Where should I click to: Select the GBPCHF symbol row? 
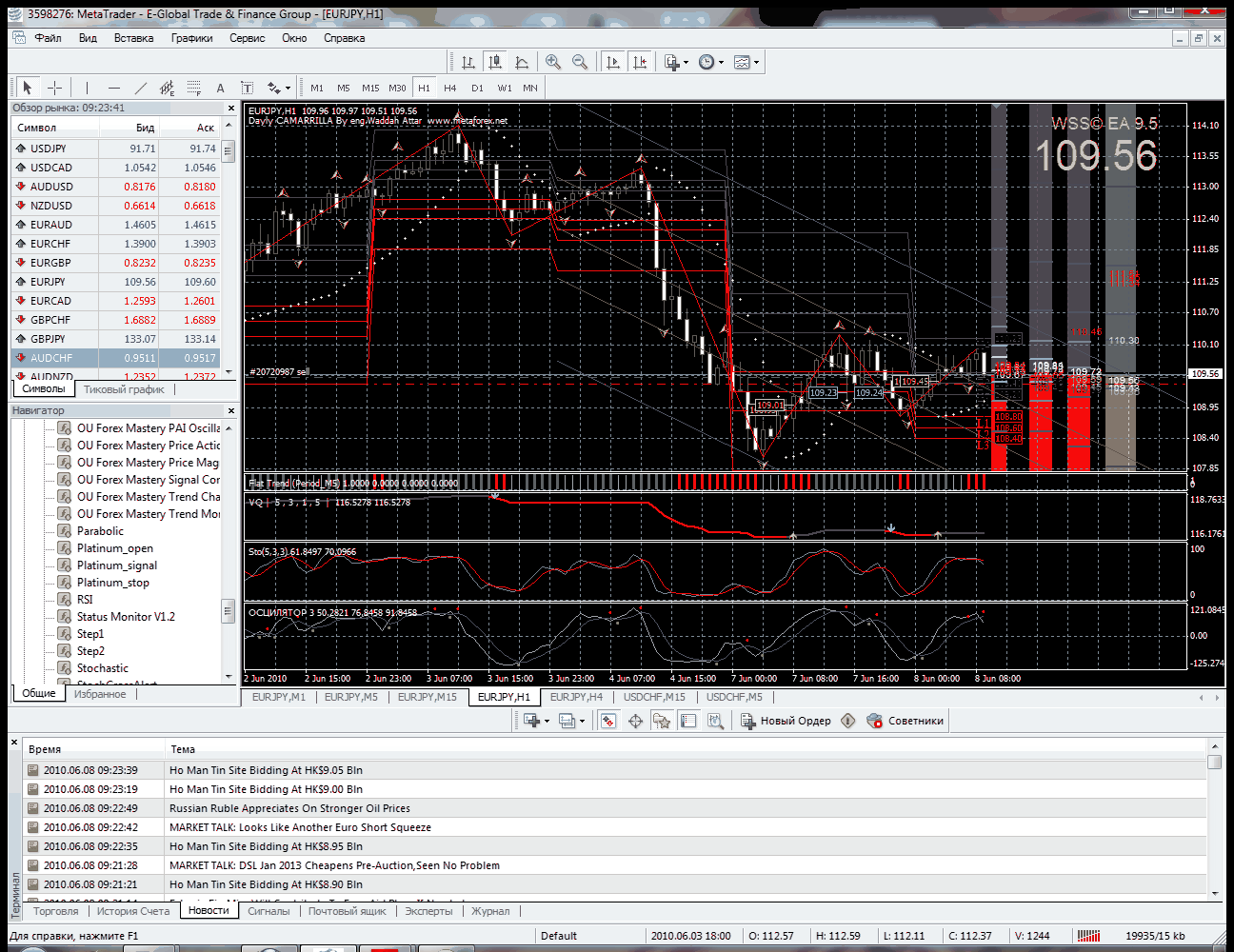click(x=116, y=320)
